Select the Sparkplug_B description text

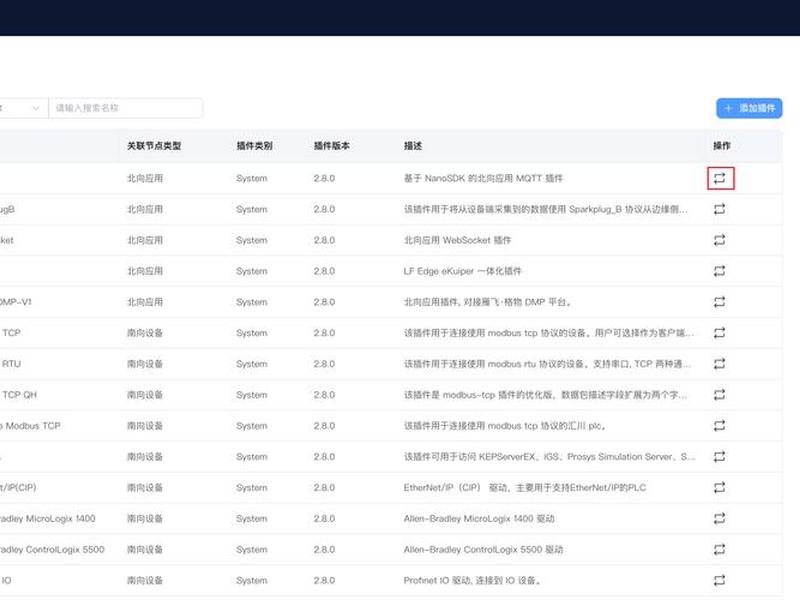(545, 209)
